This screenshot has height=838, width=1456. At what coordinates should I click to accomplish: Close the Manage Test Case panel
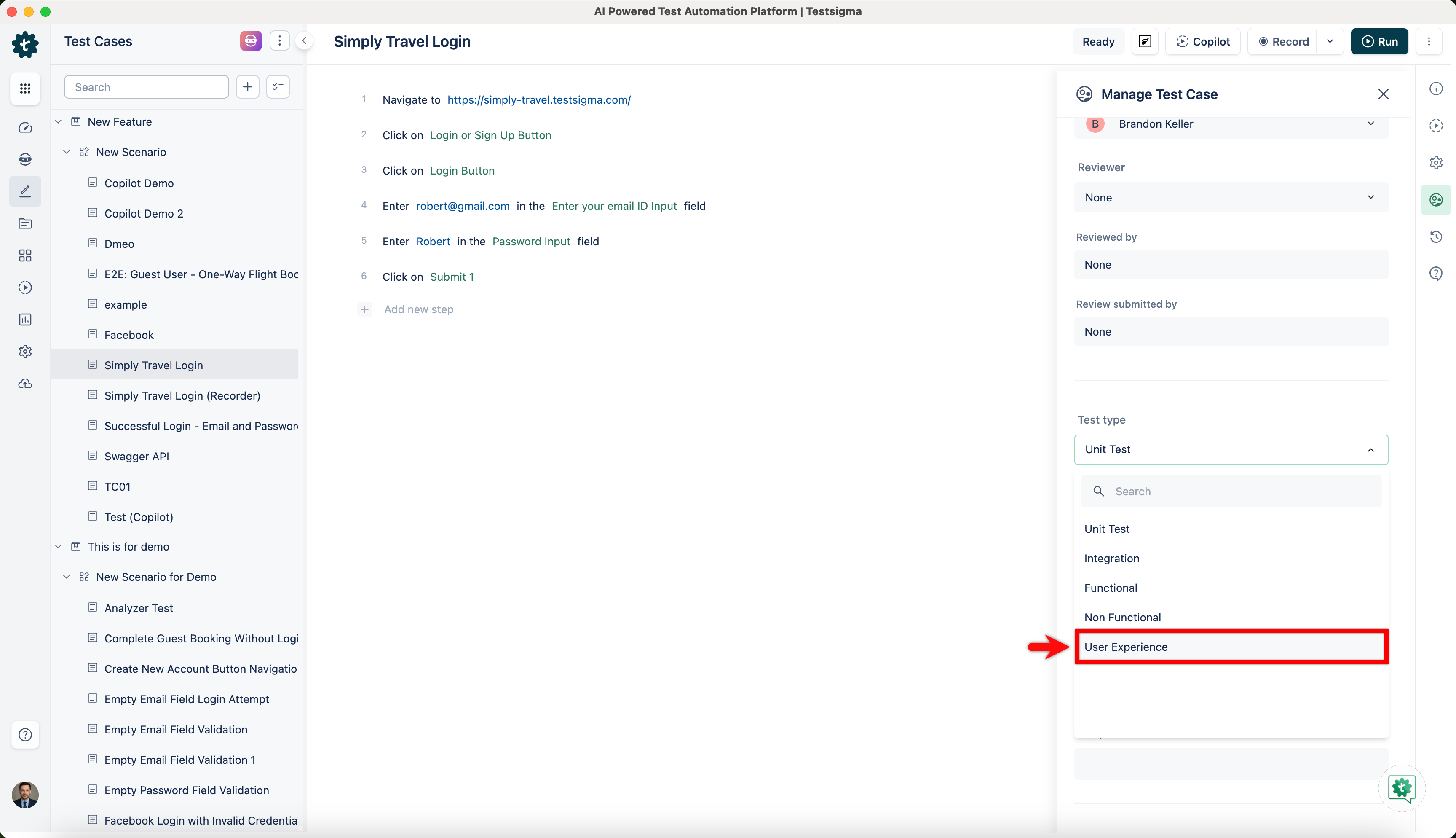[x=1384, y=94]
